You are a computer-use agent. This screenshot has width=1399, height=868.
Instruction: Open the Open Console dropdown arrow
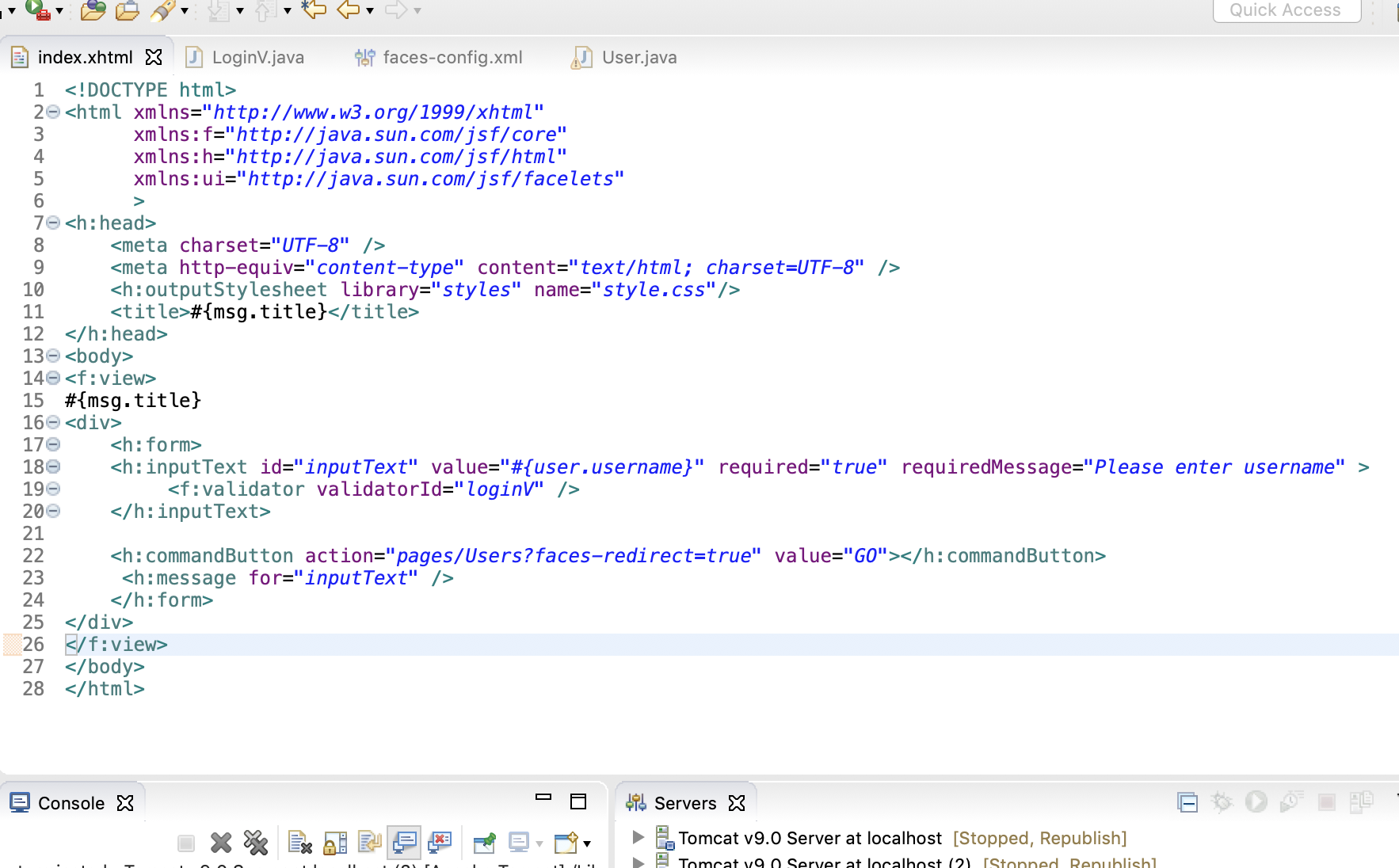(x=587, y=844)
